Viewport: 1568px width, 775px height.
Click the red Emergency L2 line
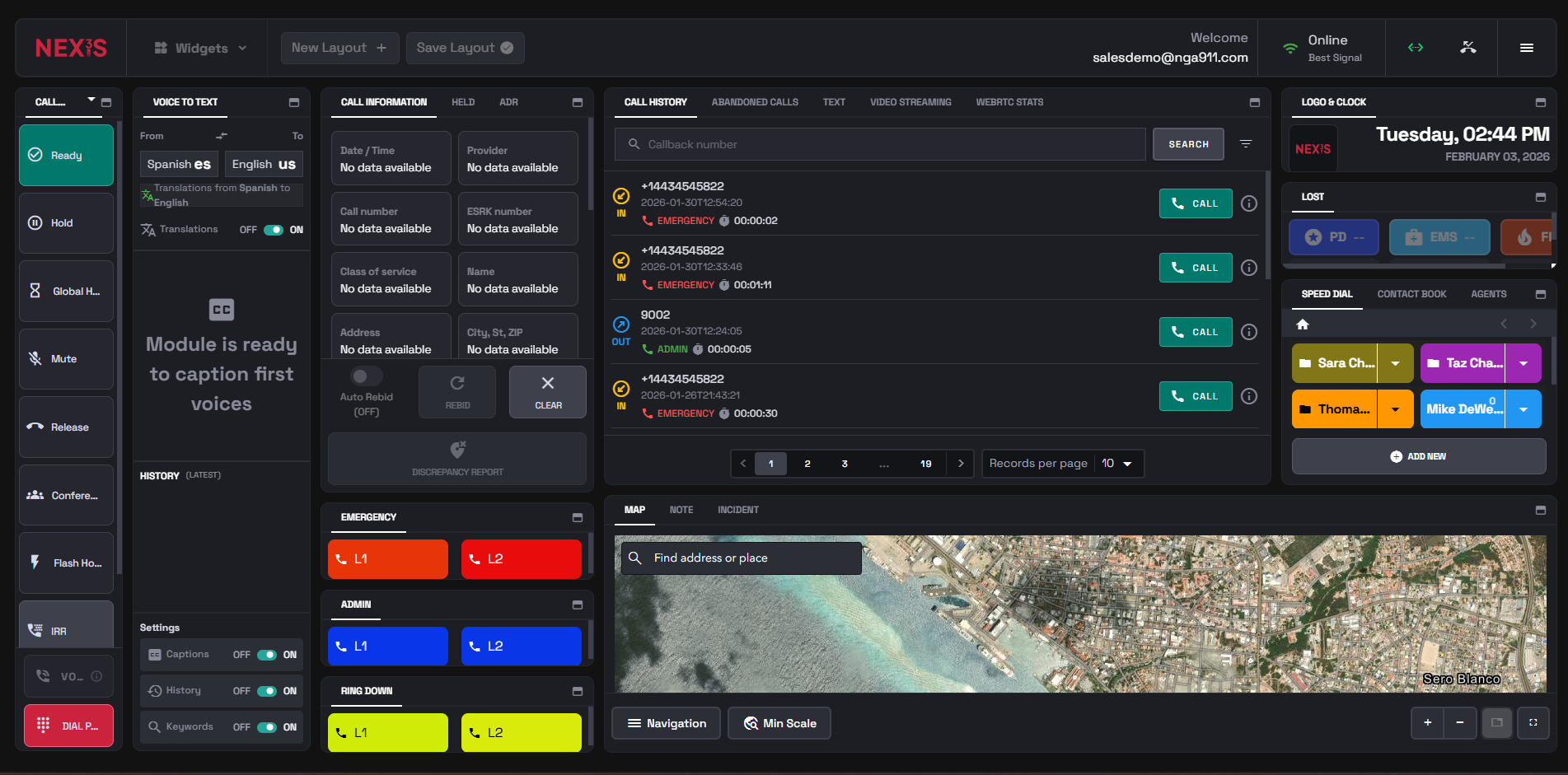(x=521, y=559)
